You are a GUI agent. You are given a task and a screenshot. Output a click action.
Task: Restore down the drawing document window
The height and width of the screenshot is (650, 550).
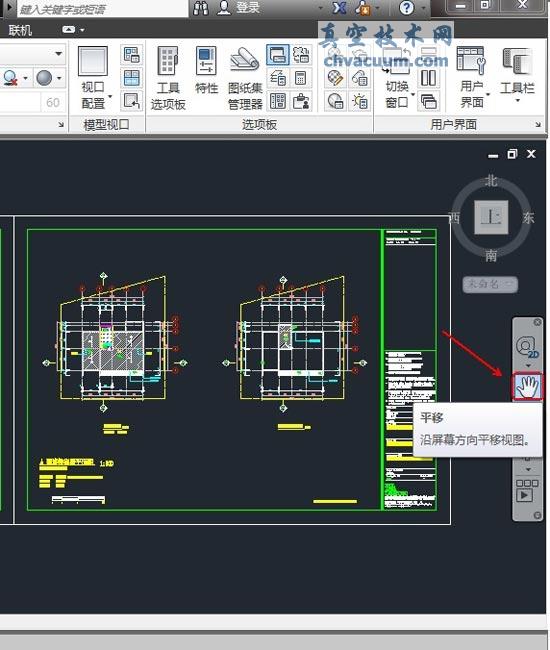[x=512, y=154]
